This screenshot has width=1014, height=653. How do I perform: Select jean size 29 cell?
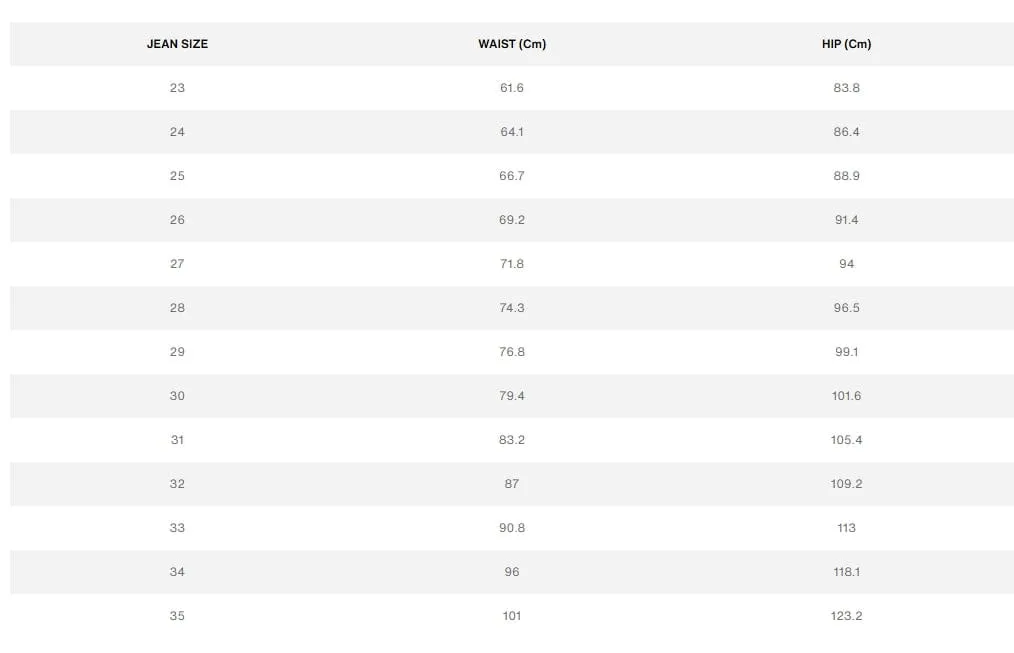[177, 352]
